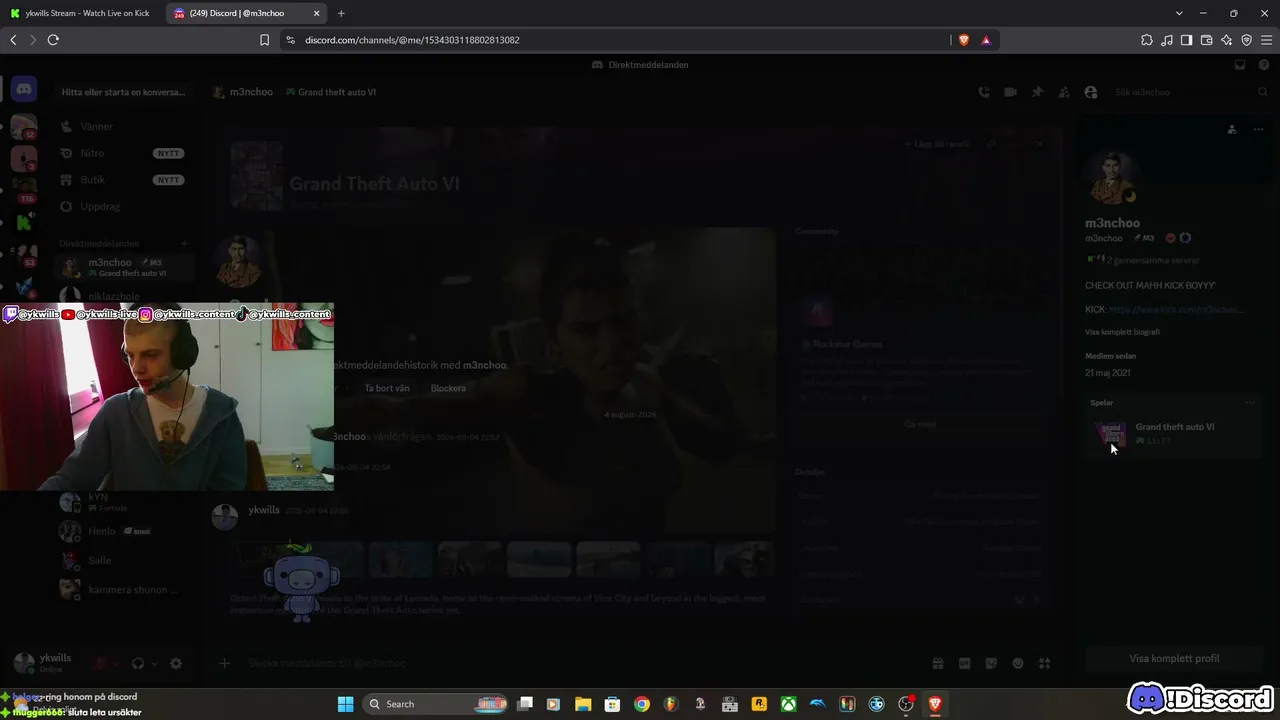Open the Salle direct message

tap(122, 560)
